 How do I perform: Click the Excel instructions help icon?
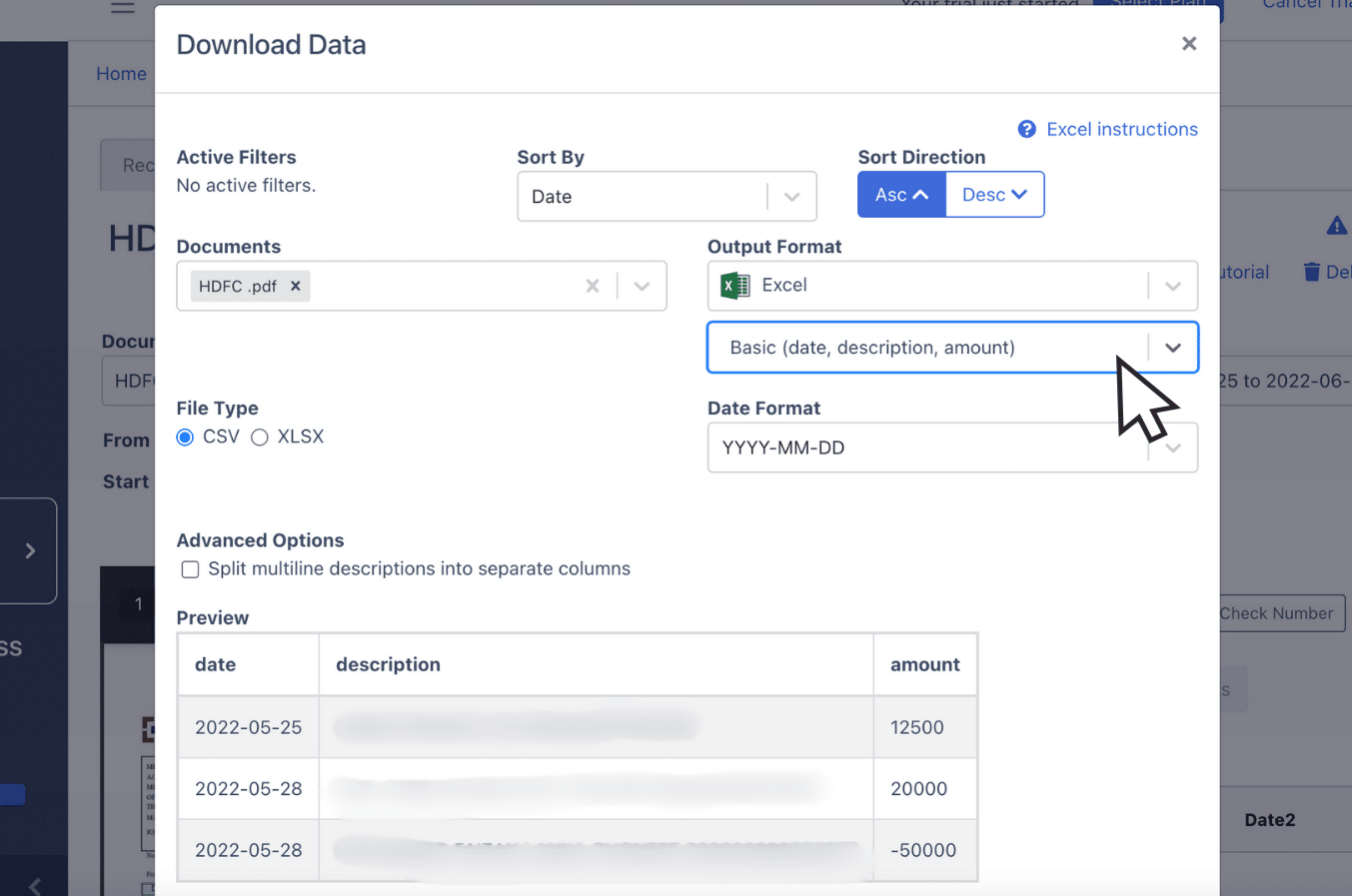(1026, 130)
